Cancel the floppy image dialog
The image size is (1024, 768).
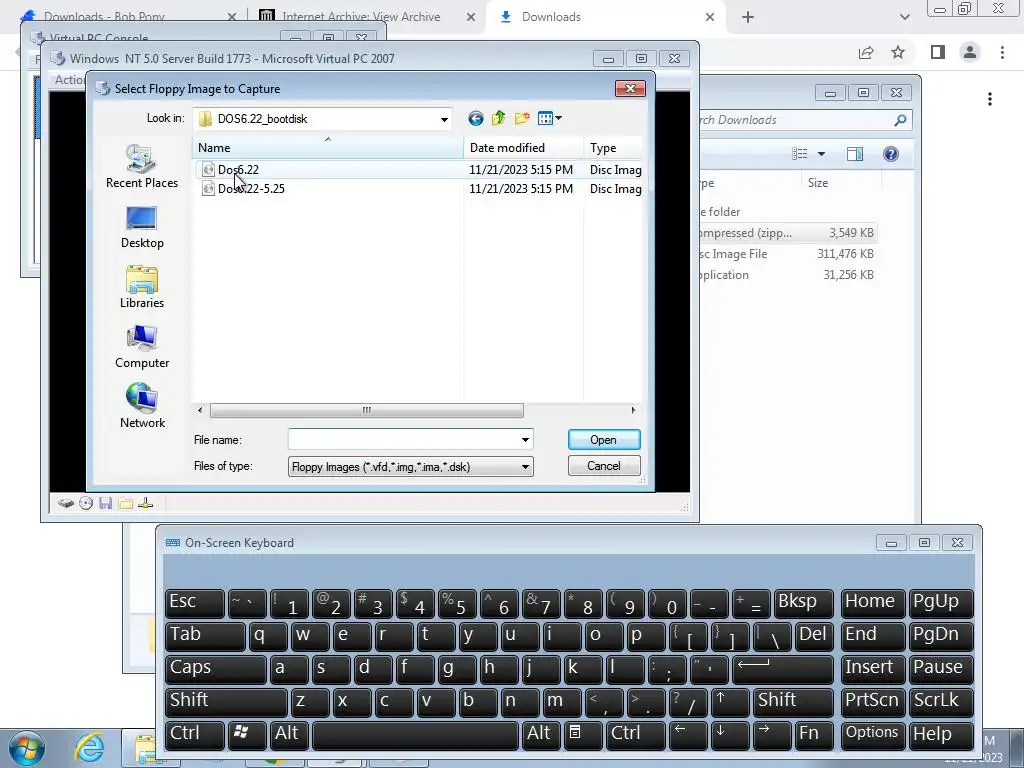point(603,466)
